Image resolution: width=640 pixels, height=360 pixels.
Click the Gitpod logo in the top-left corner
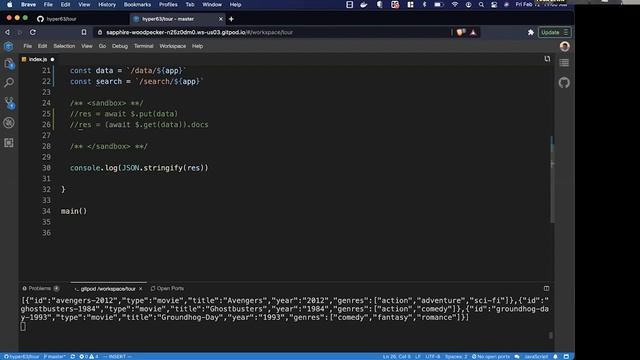click(9, 46)
